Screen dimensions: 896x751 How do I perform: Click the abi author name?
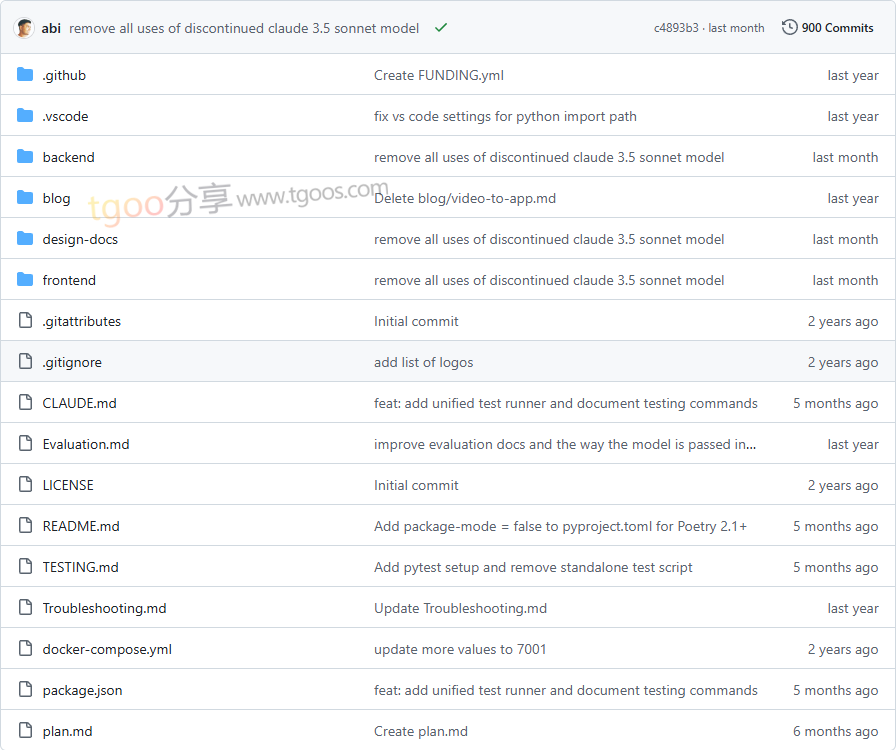click(51, 28)
